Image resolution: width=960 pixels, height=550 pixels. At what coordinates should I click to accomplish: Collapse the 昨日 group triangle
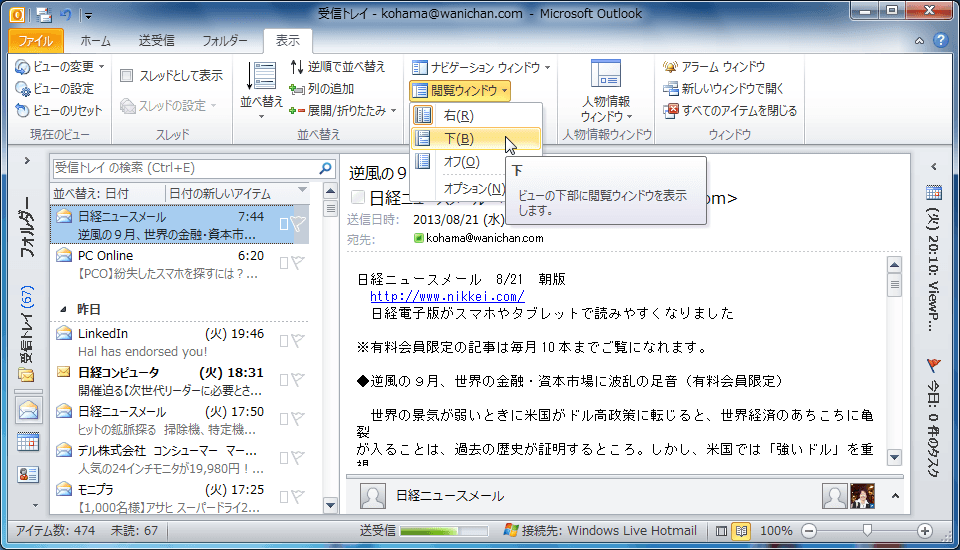tap(63, 309)
